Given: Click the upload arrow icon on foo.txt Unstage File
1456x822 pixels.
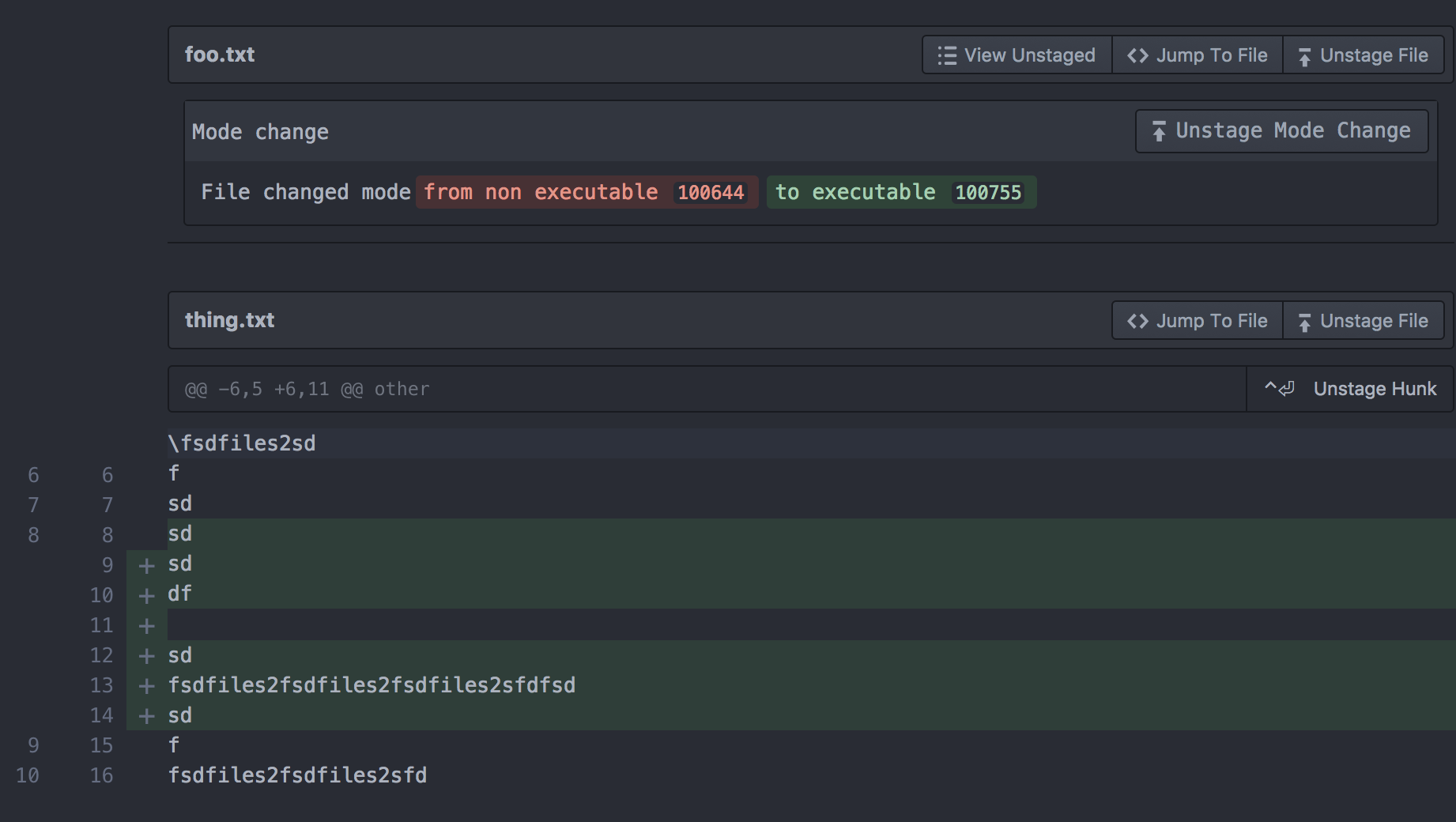Looking at the screenshot, I should pyautogui.click(x=1305, y=55).
